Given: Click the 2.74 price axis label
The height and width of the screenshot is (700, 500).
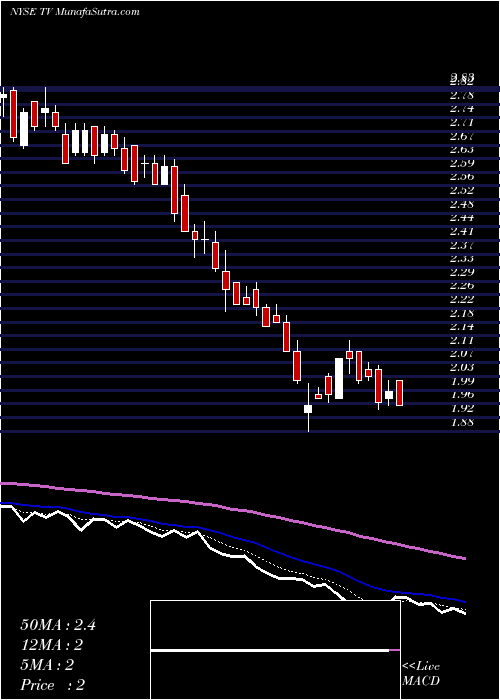Looking at the screenshot, I should point(462,108).
